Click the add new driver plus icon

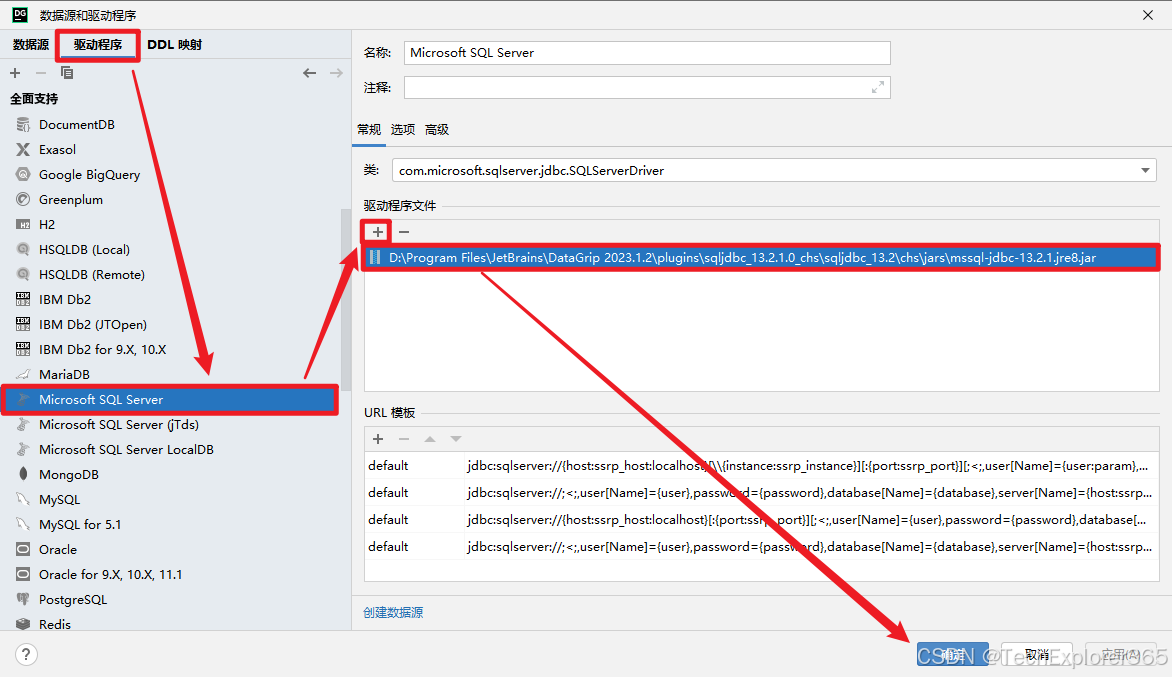(14, 72)
